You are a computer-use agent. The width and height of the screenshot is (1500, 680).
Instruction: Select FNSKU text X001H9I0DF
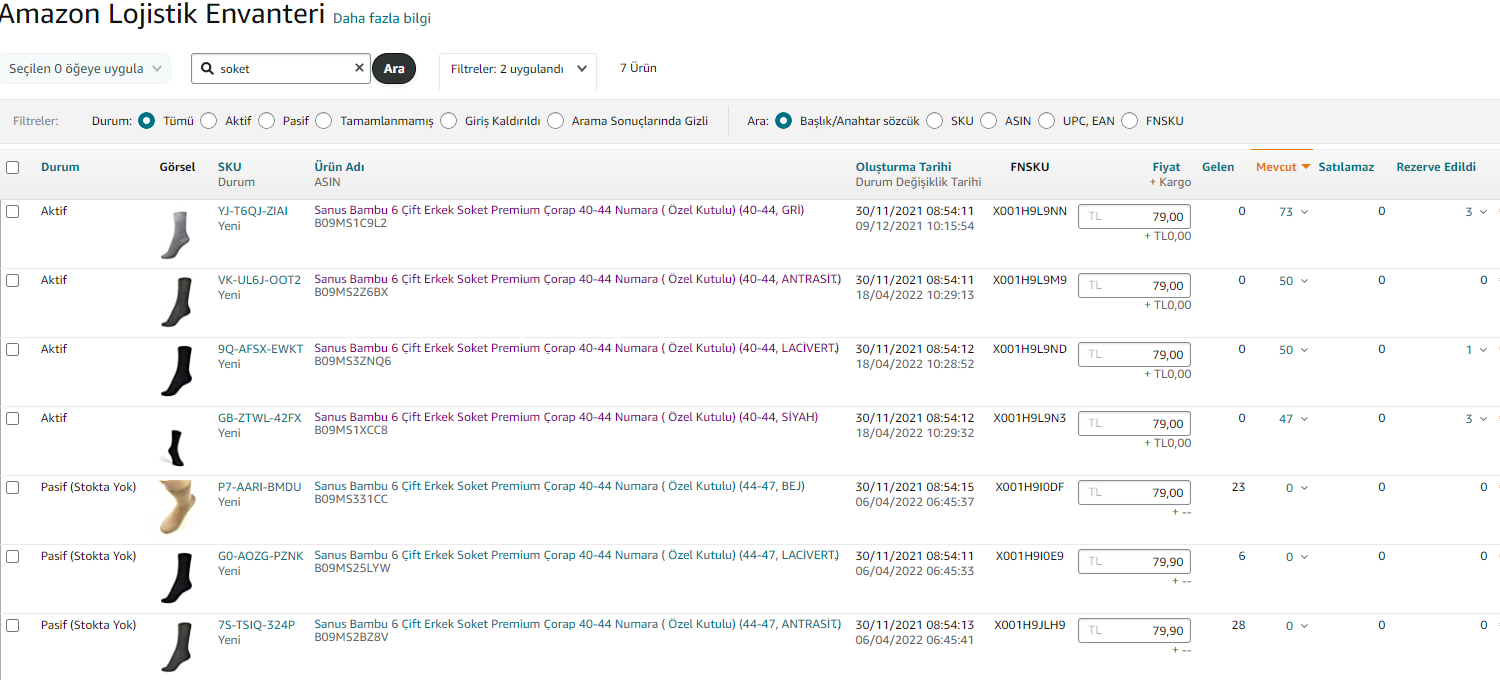1030,487
